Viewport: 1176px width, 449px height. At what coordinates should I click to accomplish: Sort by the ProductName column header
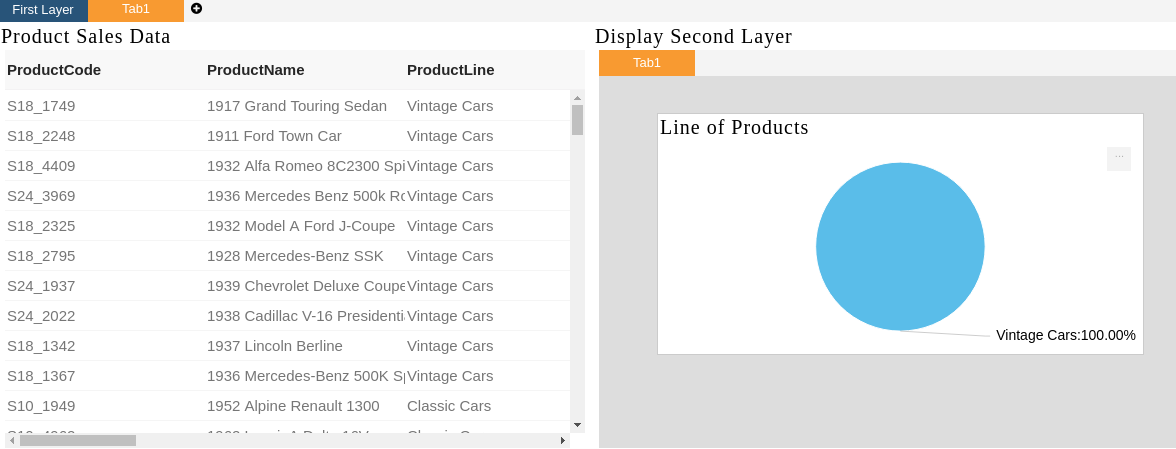tap(256, 70)
